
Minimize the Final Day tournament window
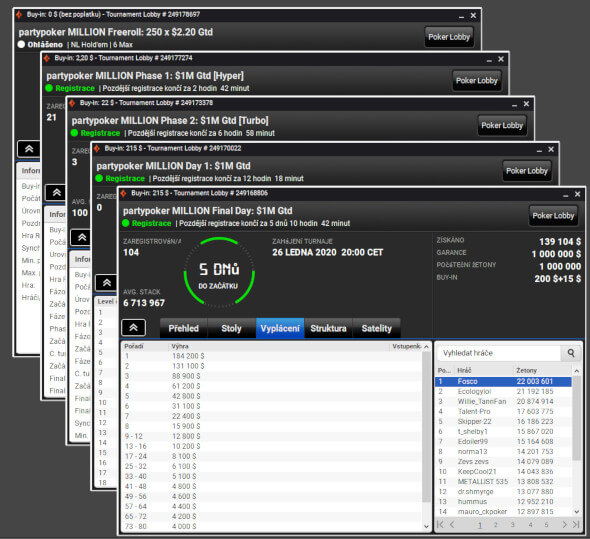pos(566,195)
